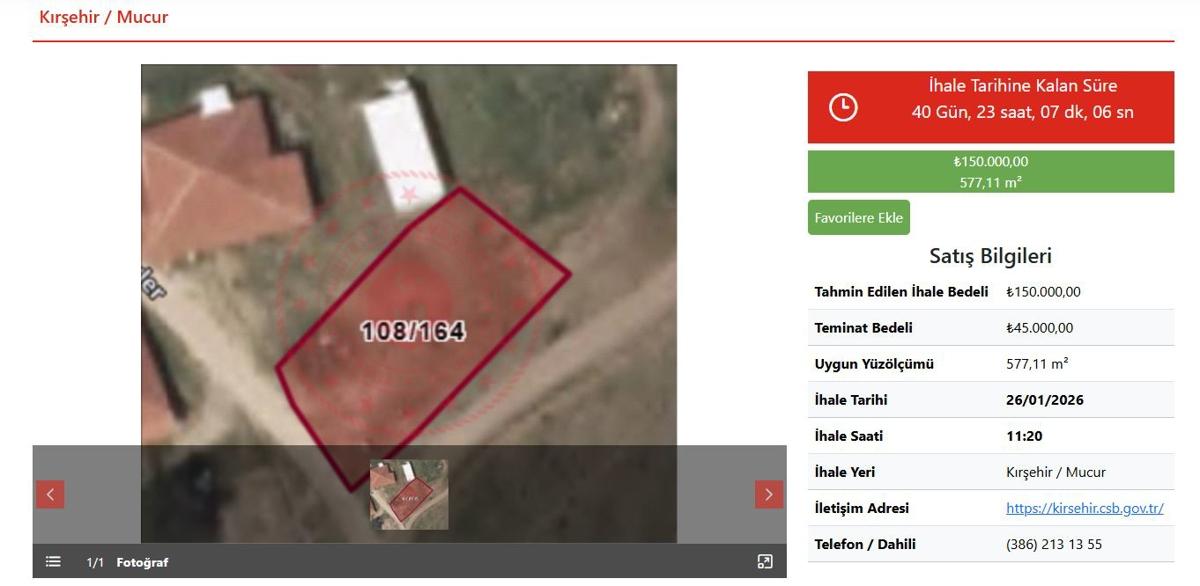Click the Satış Bilgileri section title
The width and height of the screenshot is (1200, 586).
coord(991,256)
